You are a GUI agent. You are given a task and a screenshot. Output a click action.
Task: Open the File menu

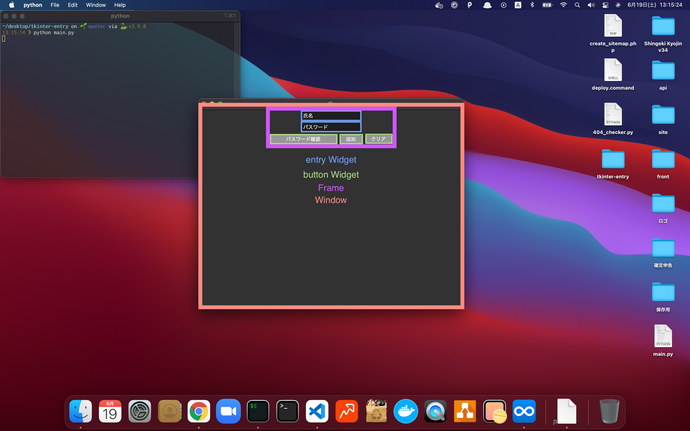55,5
